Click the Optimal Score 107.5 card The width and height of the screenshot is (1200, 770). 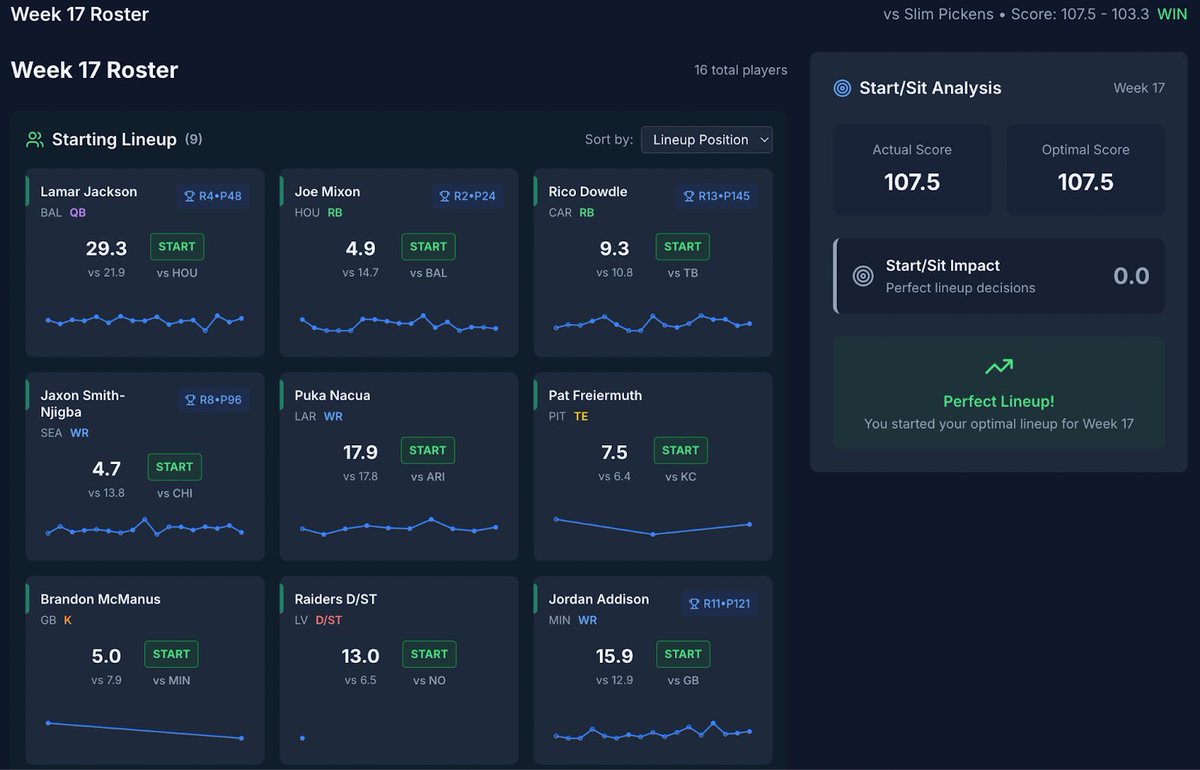click(1086, 170)
